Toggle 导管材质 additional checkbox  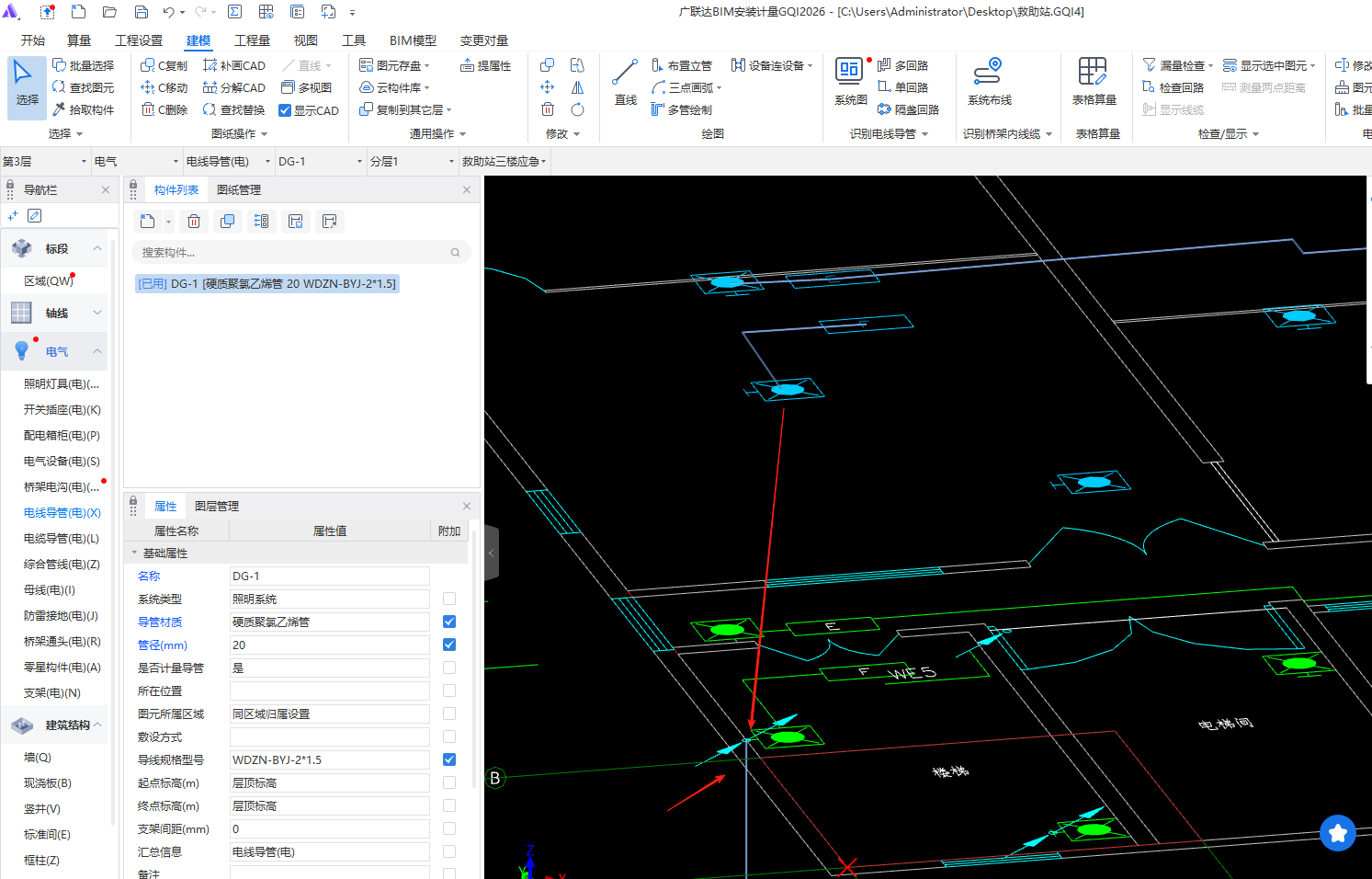pos(449,622)
